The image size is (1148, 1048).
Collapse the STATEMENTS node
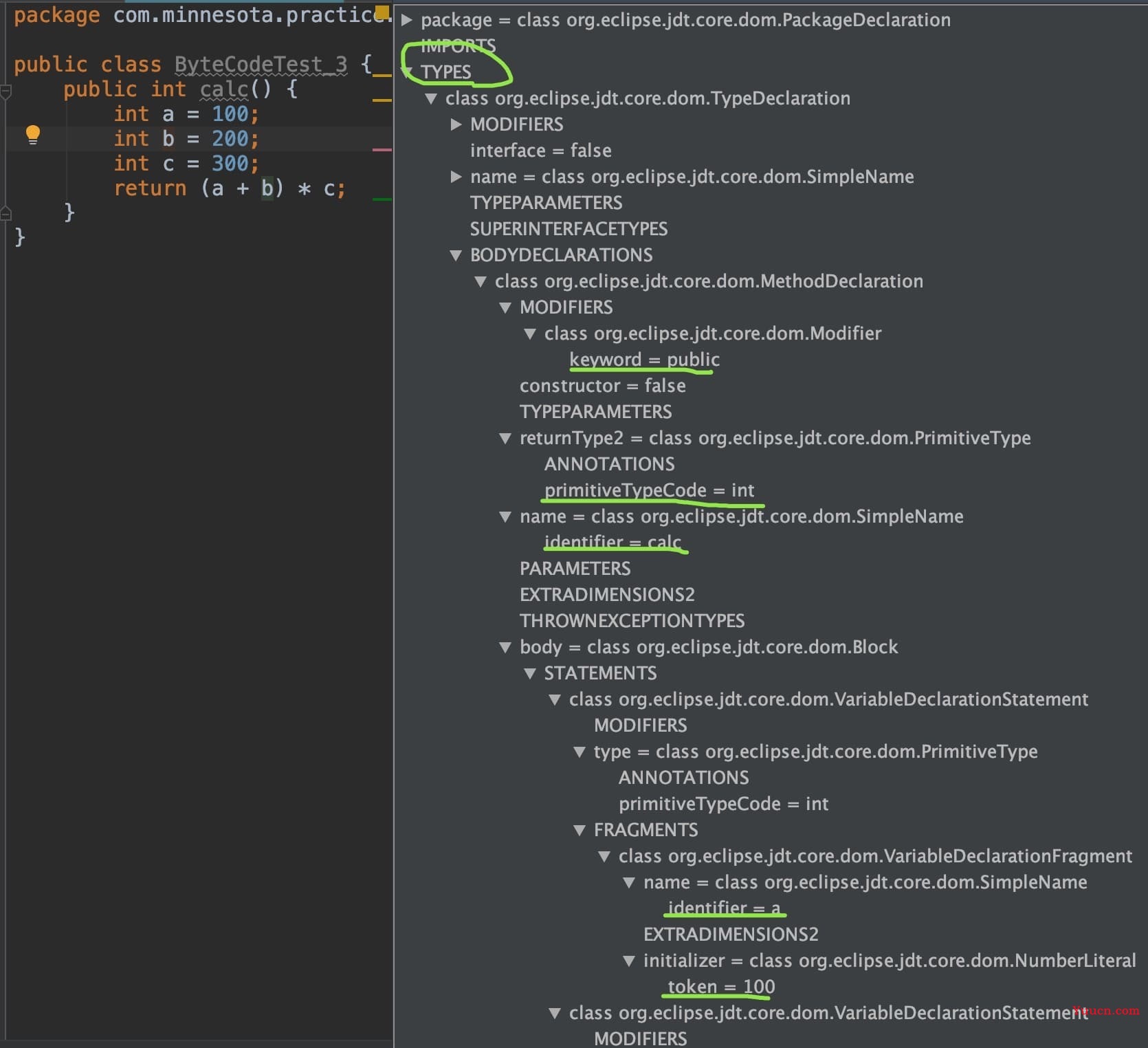[x=530, y=673]
